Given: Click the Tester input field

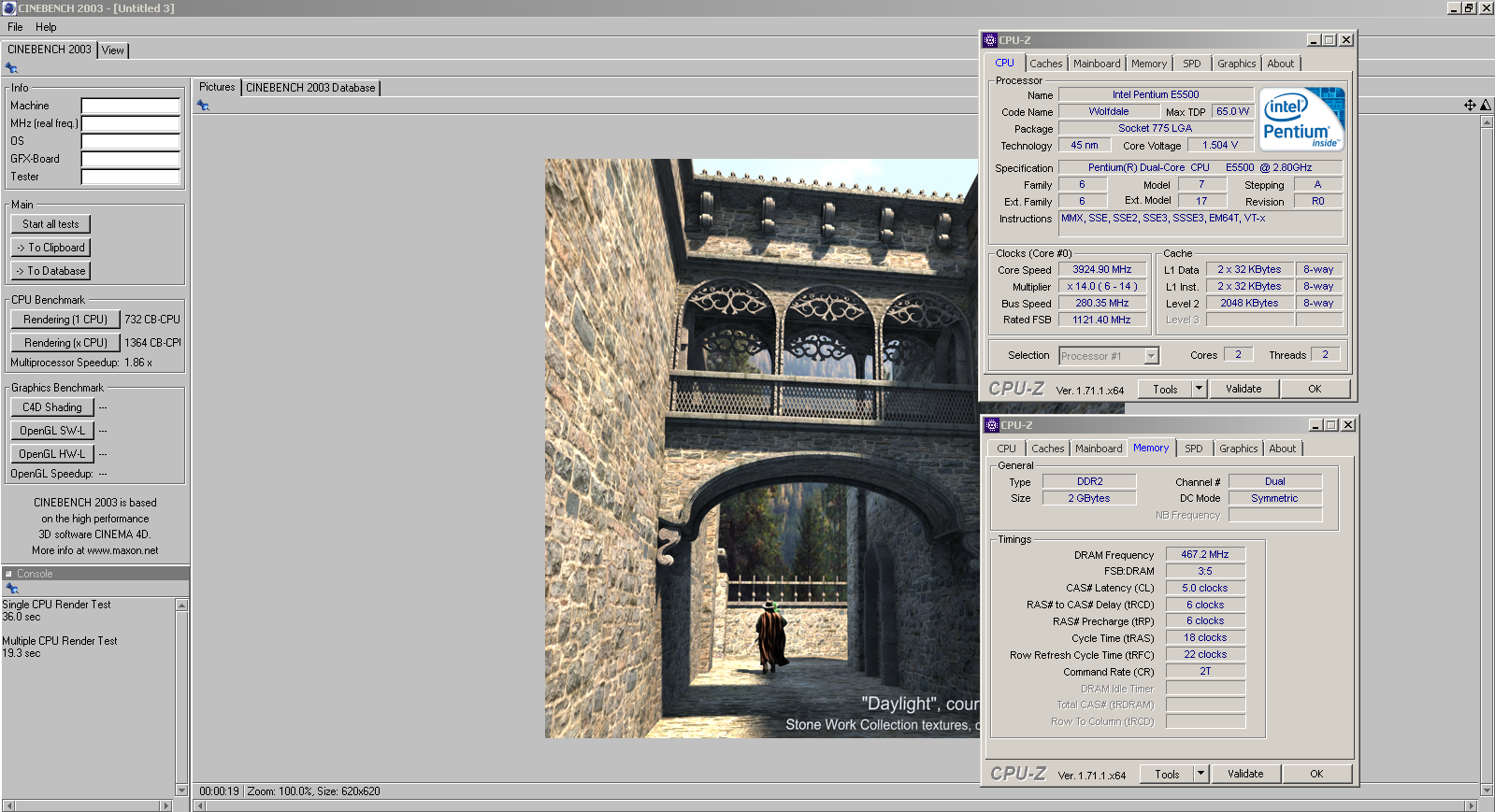Looking at the screenshot, I should click(x=130, y=177).
